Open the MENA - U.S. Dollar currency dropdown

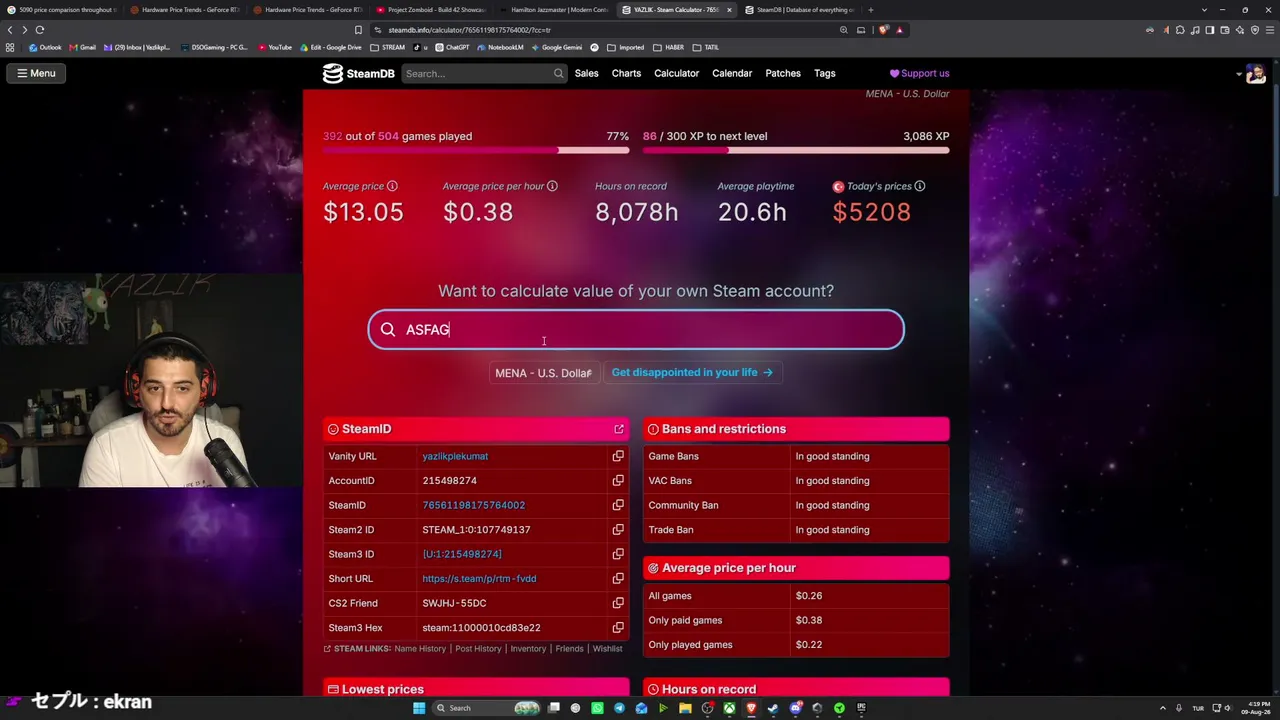click(543, 373)
